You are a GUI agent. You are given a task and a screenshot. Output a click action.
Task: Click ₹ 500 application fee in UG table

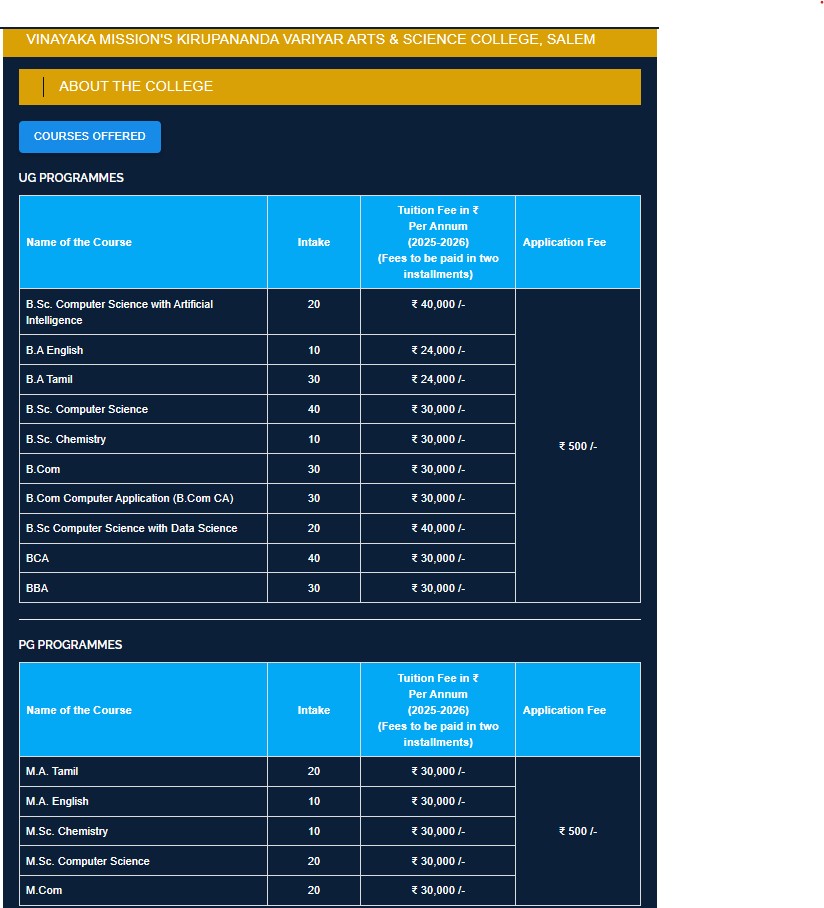click(578, 446)
